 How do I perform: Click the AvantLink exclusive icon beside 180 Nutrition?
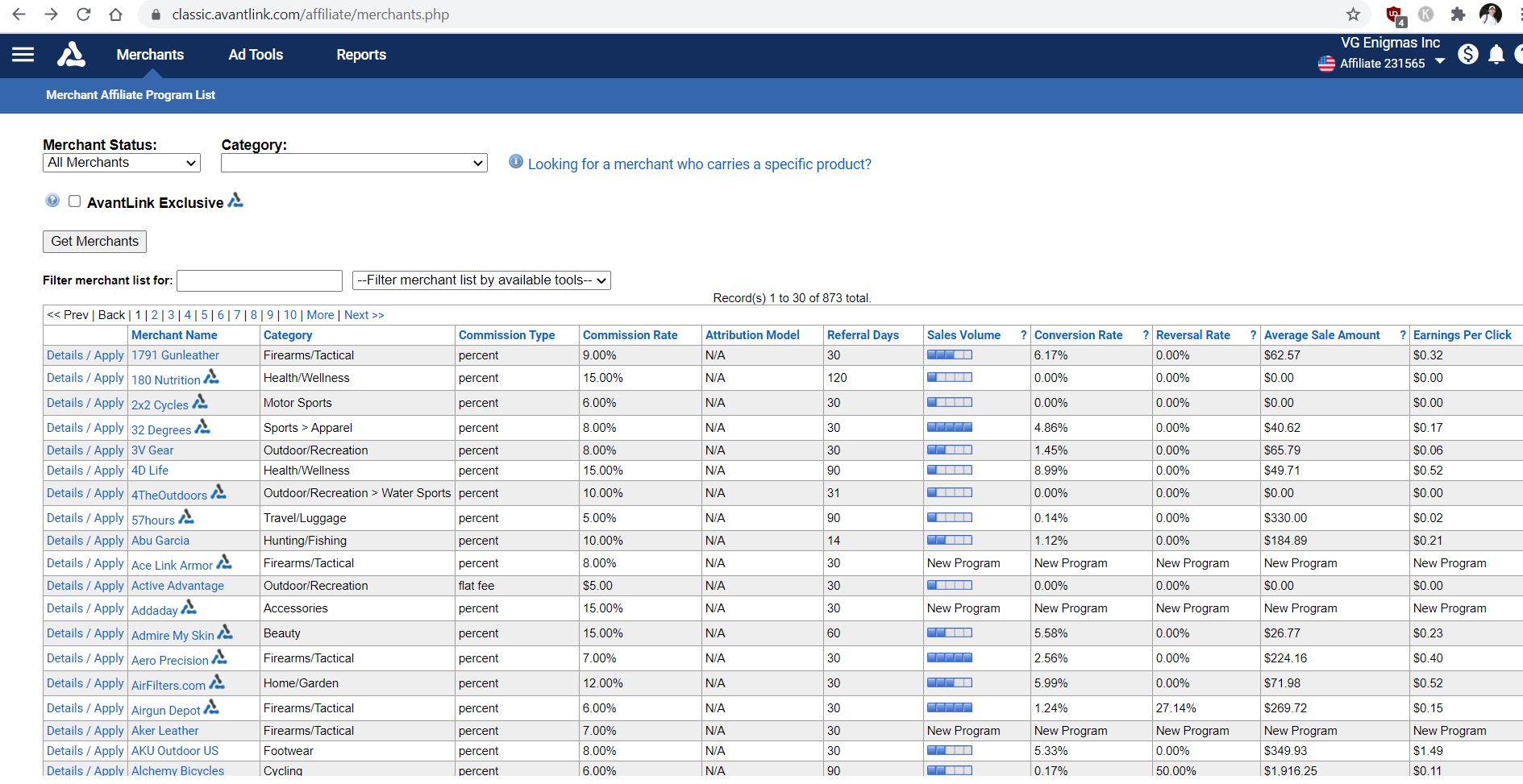(x=211, y=376)
